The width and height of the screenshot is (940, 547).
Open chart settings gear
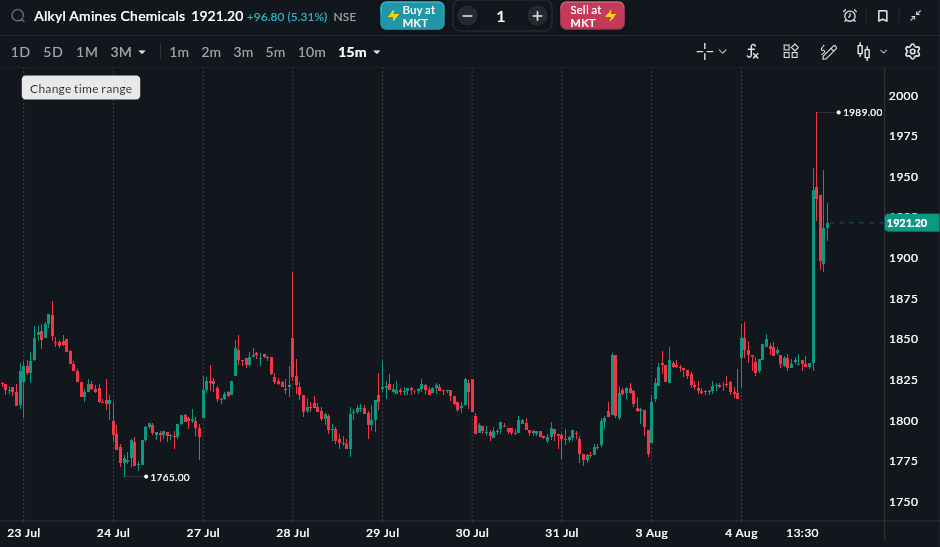click(x=912, y=52)
